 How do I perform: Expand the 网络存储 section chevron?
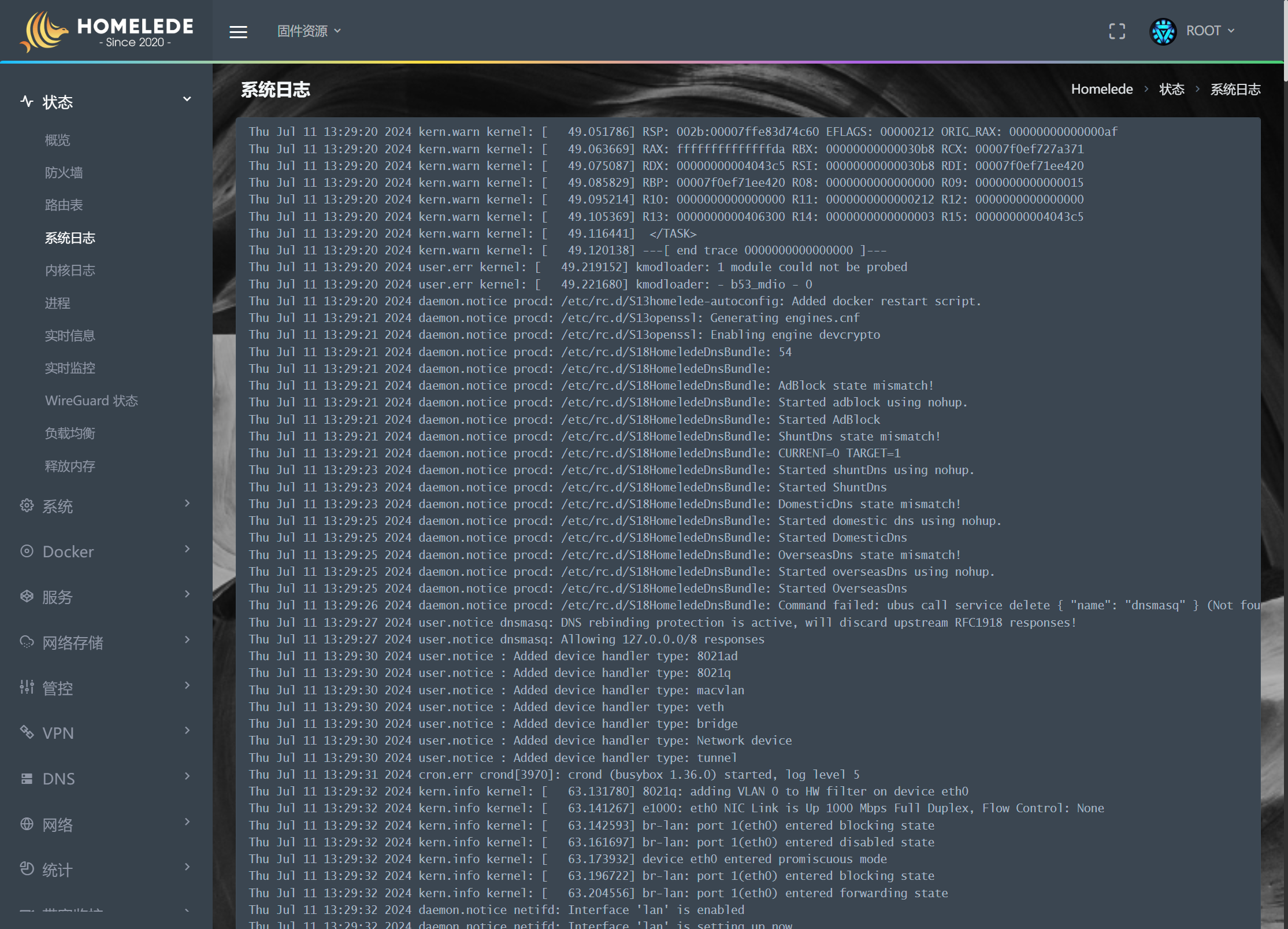tap(187, 639)
